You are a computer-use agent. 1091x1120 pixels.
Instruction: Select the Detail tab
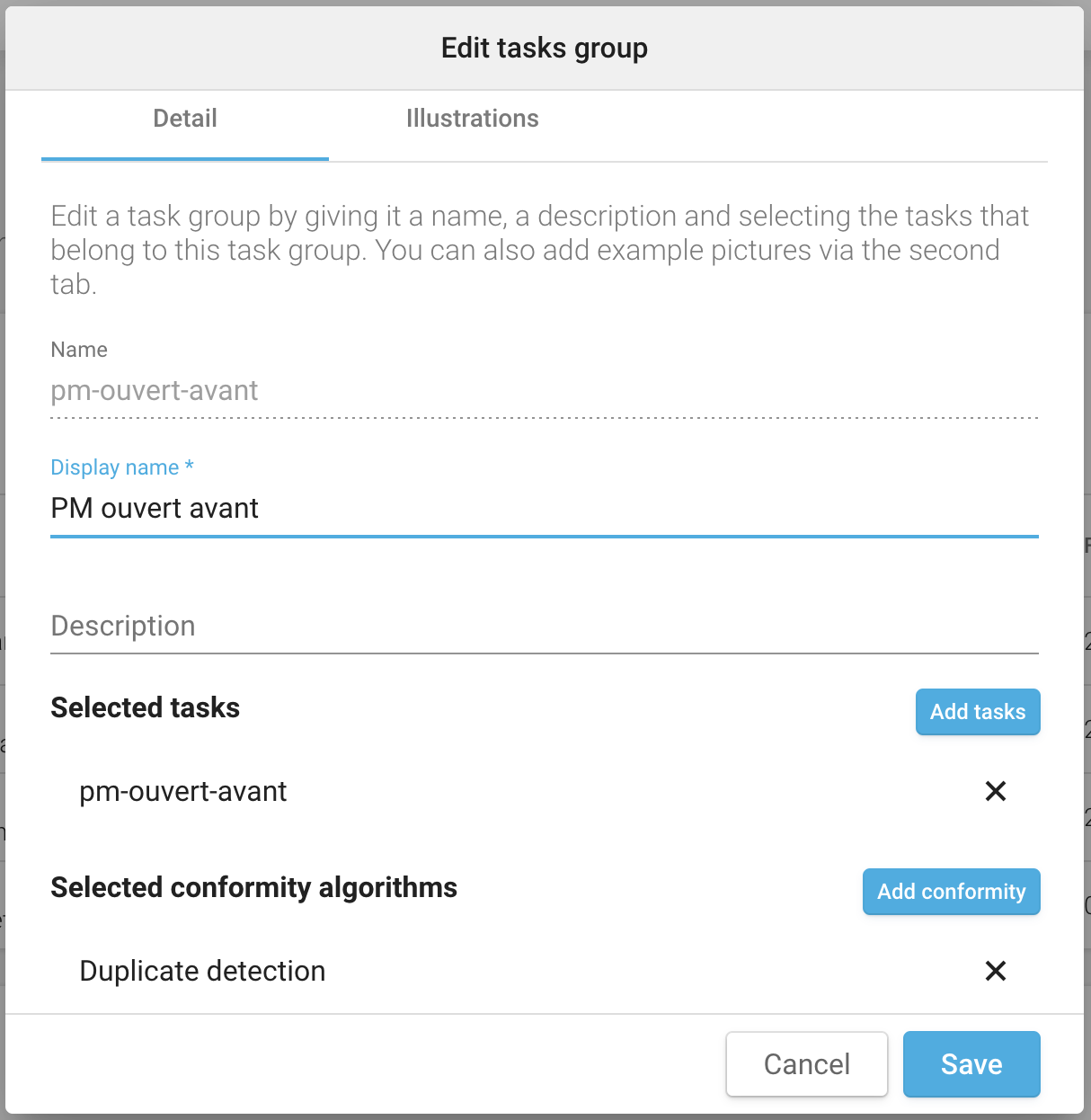[185, 119]
